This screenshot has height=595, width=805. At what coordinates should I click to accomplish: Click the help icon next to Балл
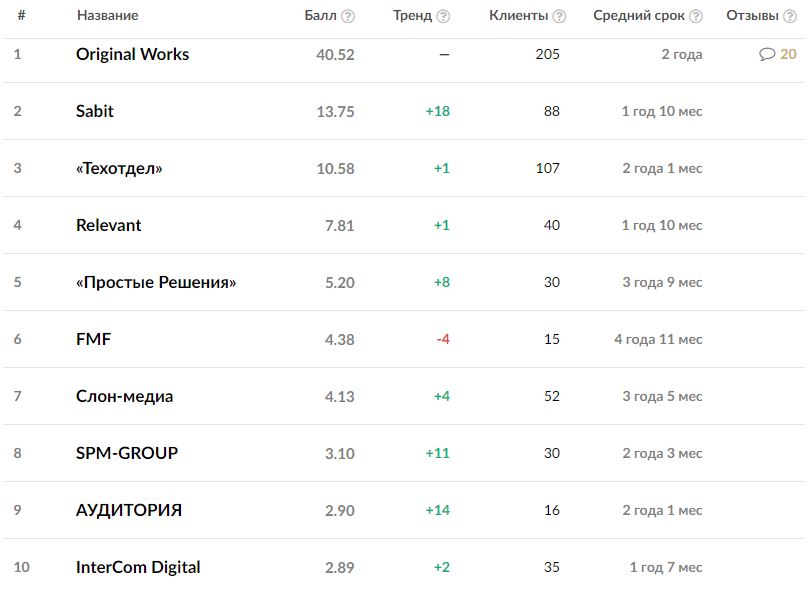point(348,16)
